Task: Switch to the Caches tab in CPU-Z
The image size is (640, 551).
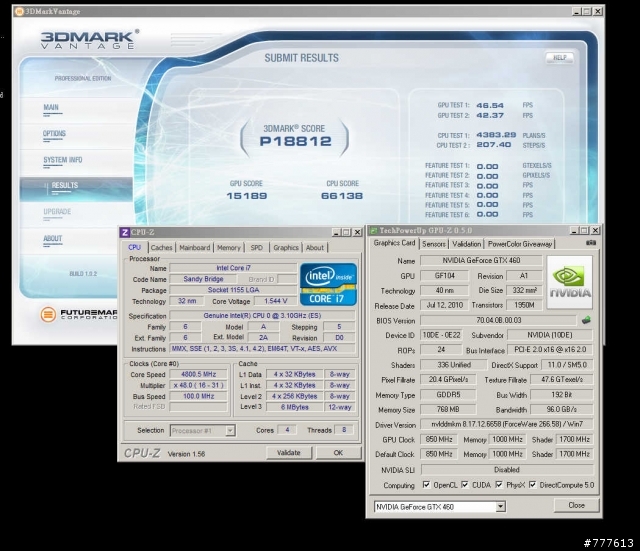Action: pyautogui.click(x=161, y=247)
